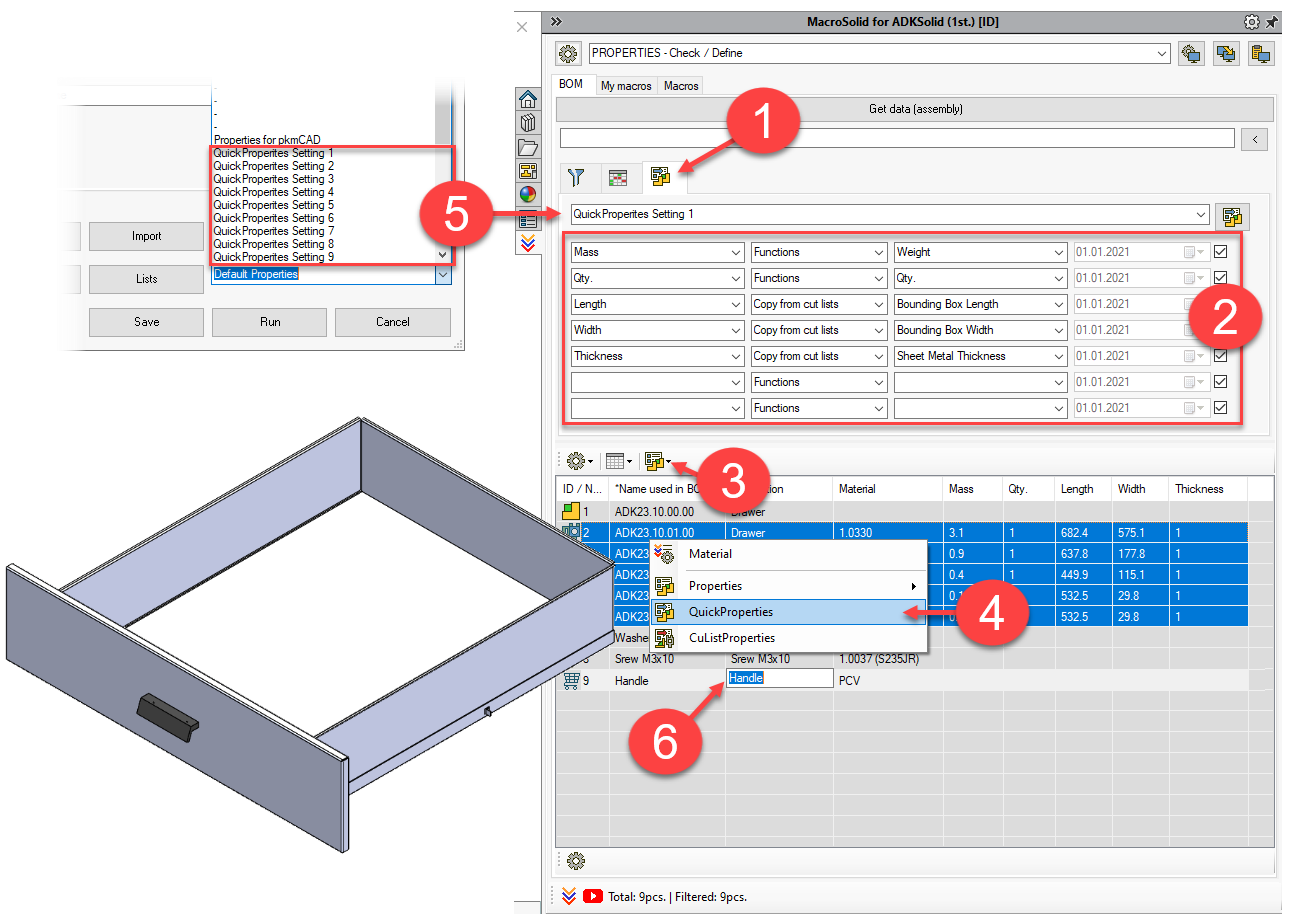This screenshot has width=1299, height=924.
Task: Click the Get data (assembly) button
Action: coord(915,109)
